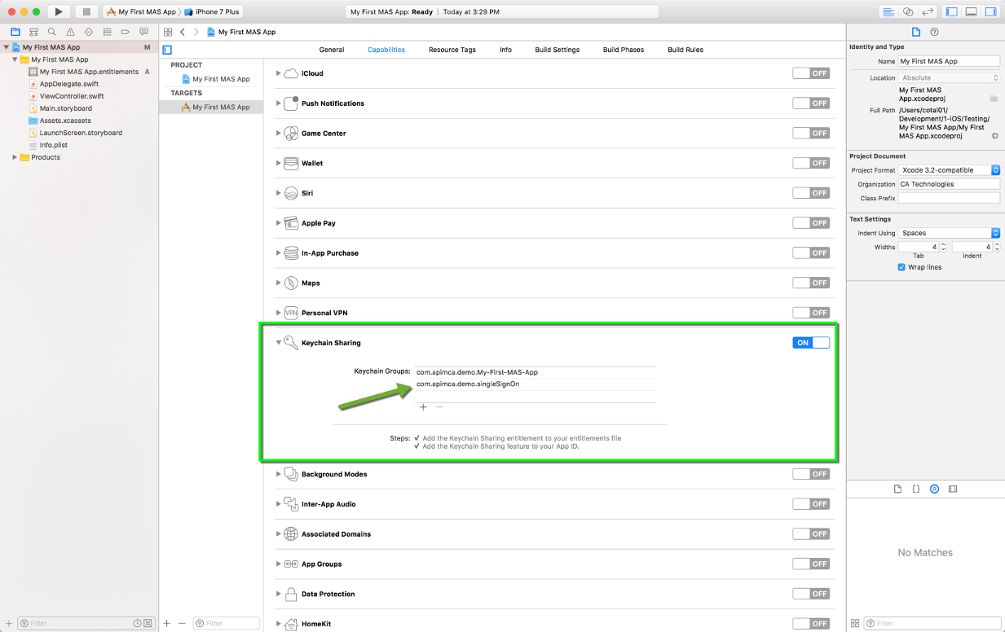Show the Standard editor
The image size is (1005, 632).
(x=888, y=12)
